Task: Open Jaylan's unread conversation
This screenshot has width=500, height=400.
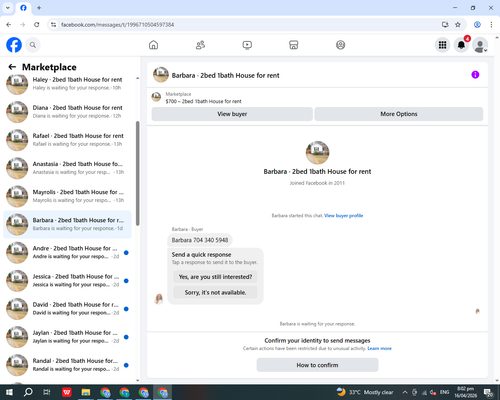Action: [x=67, y=337]
